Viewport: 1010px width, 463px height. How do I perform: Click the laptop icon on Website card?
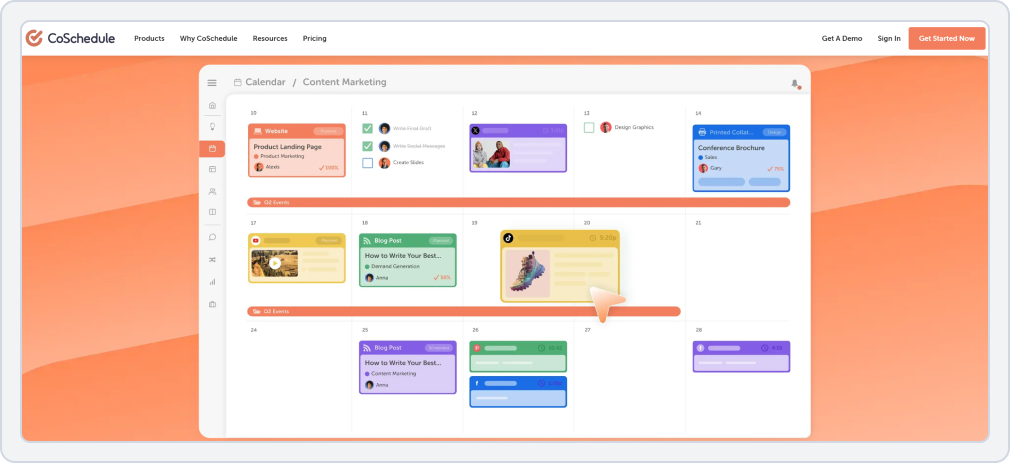tap(258, 131)
